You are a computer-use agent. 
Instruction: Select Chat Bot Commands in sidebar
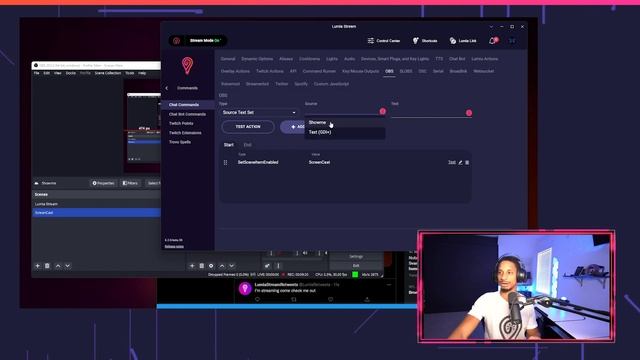(x=187, y=114)
